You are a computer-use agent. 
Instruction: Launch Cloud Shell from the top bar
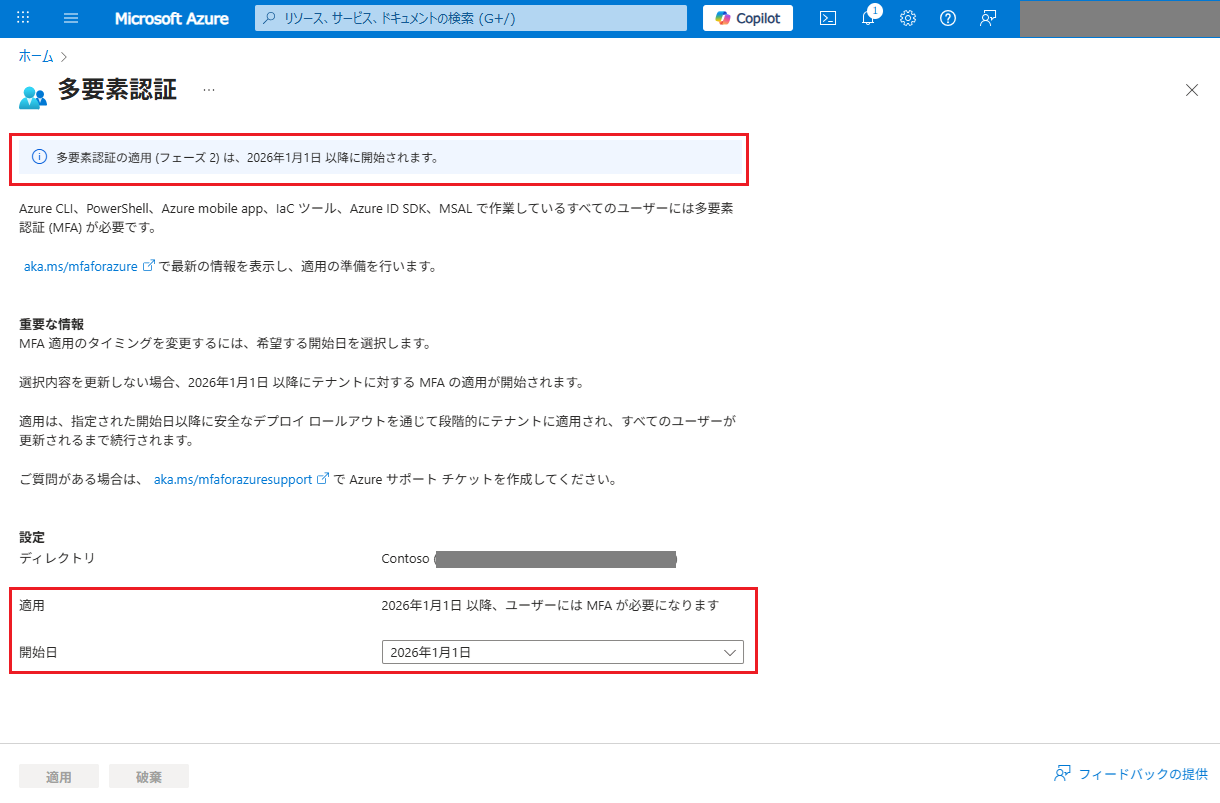tap(828, 18)
